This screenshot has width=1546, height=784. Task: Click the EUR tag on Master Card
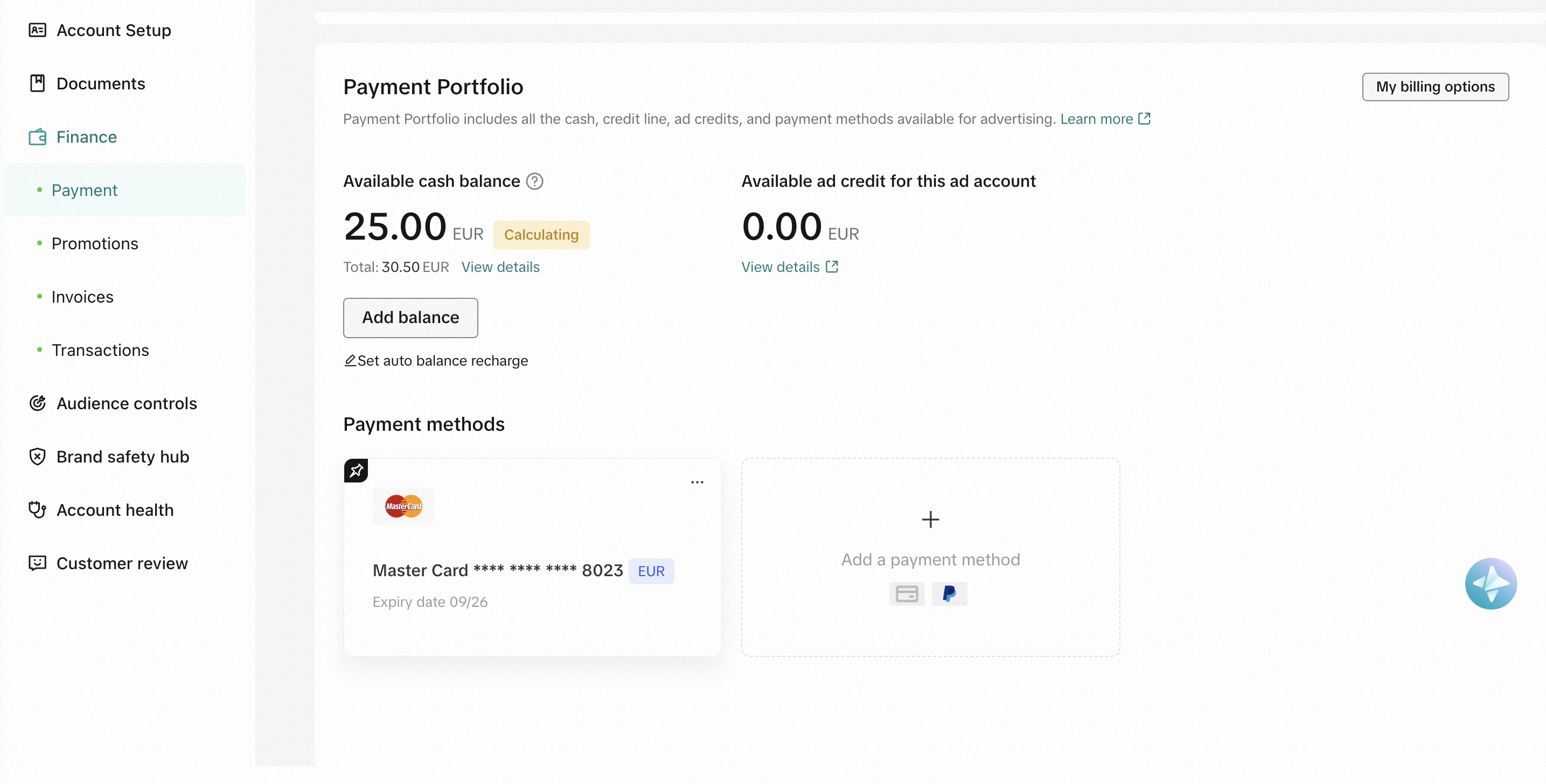point(651,571)
